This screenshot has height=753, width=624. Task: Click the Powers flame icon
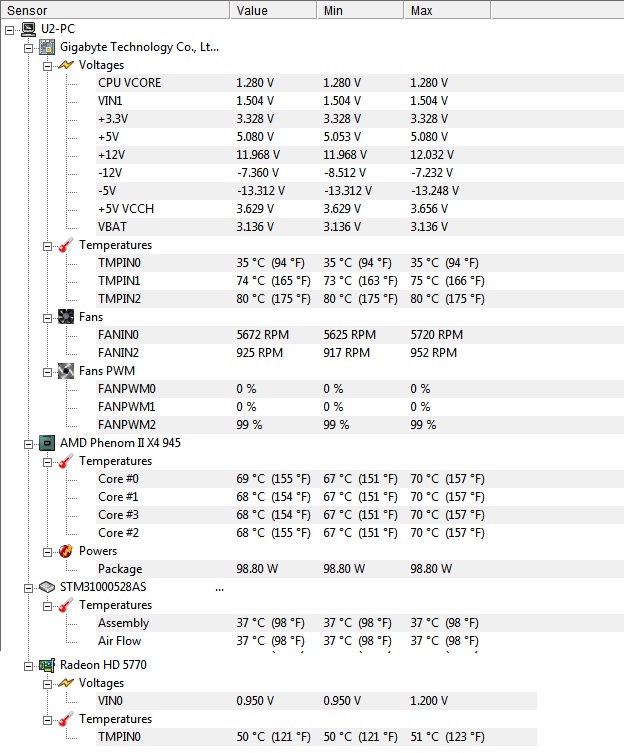click(66, 551)
